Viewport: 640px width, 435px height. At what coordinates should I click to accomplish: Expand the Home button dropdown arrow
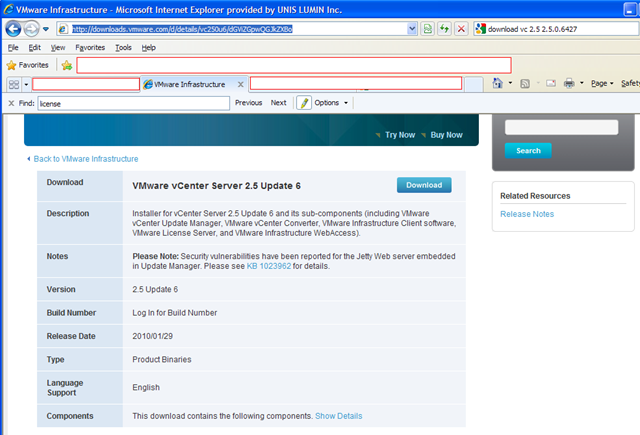[x=510, y=83]
